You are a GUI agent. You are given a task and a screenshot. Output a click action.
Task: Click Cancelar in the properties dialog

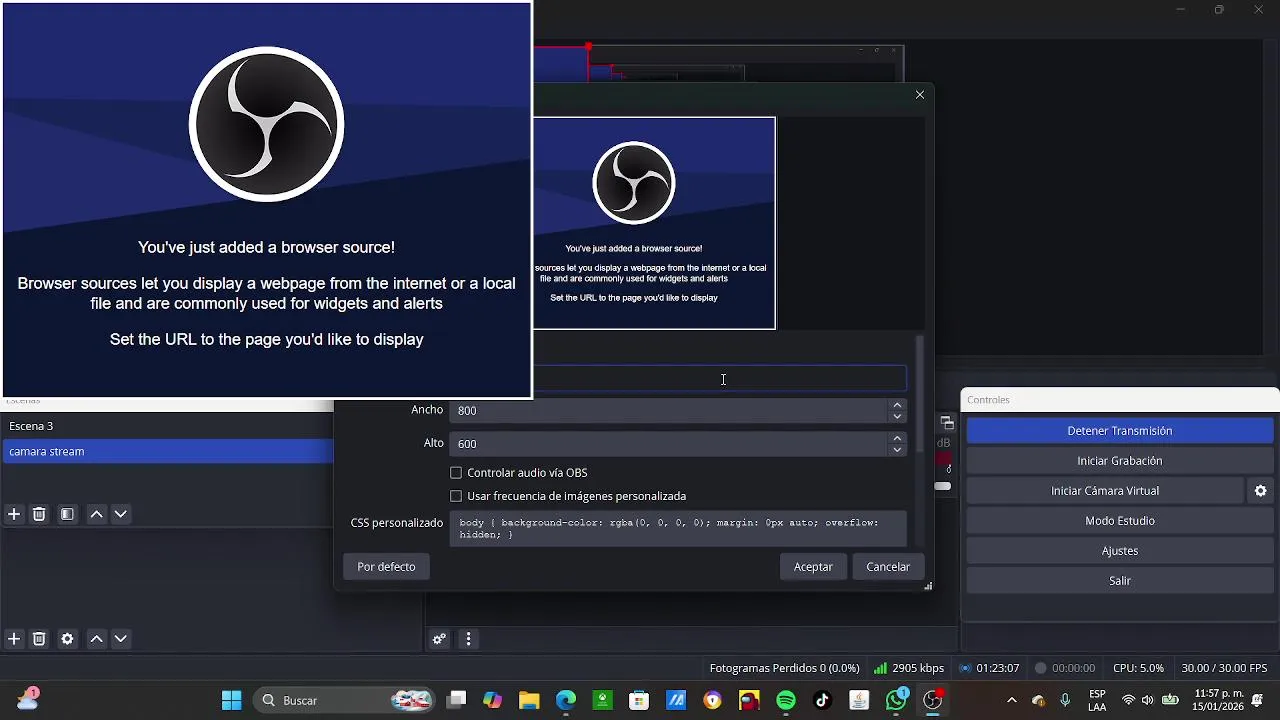[x=888, y=567]
